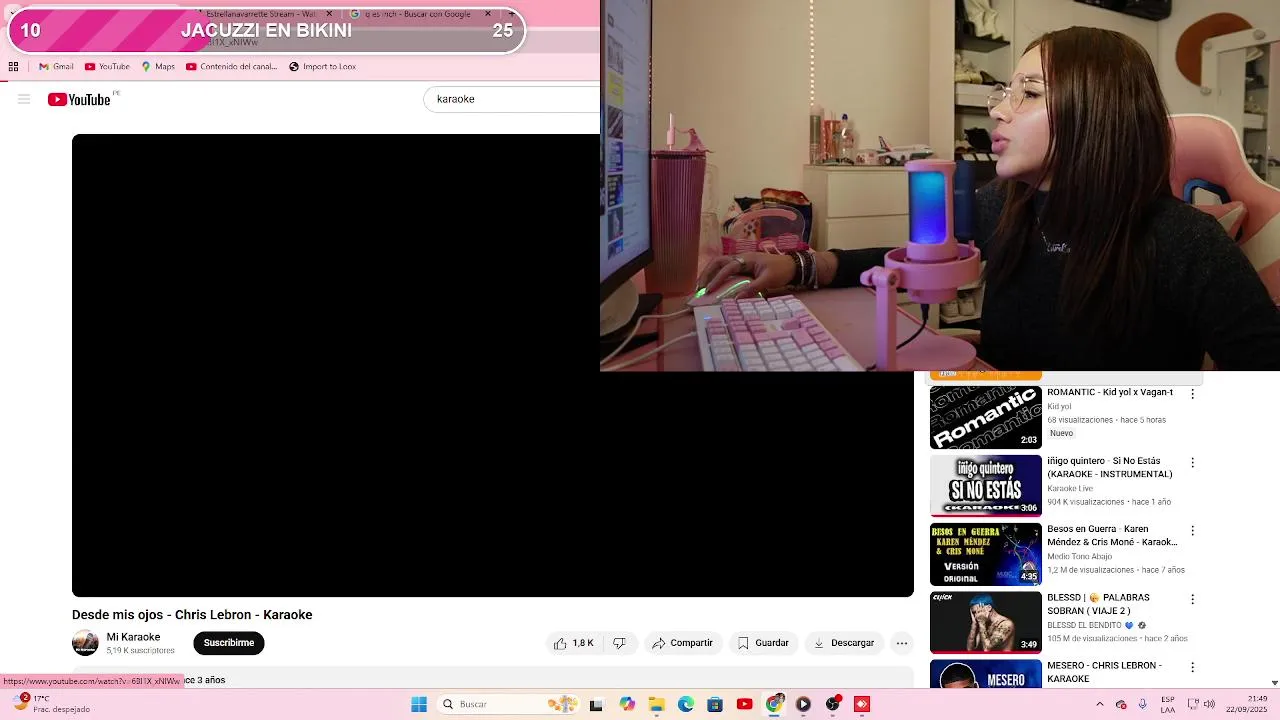This screenshot has width=1280, height=720.
Task: Open the 'Contenido del canal' bookmark
Action: pos(231,67)
